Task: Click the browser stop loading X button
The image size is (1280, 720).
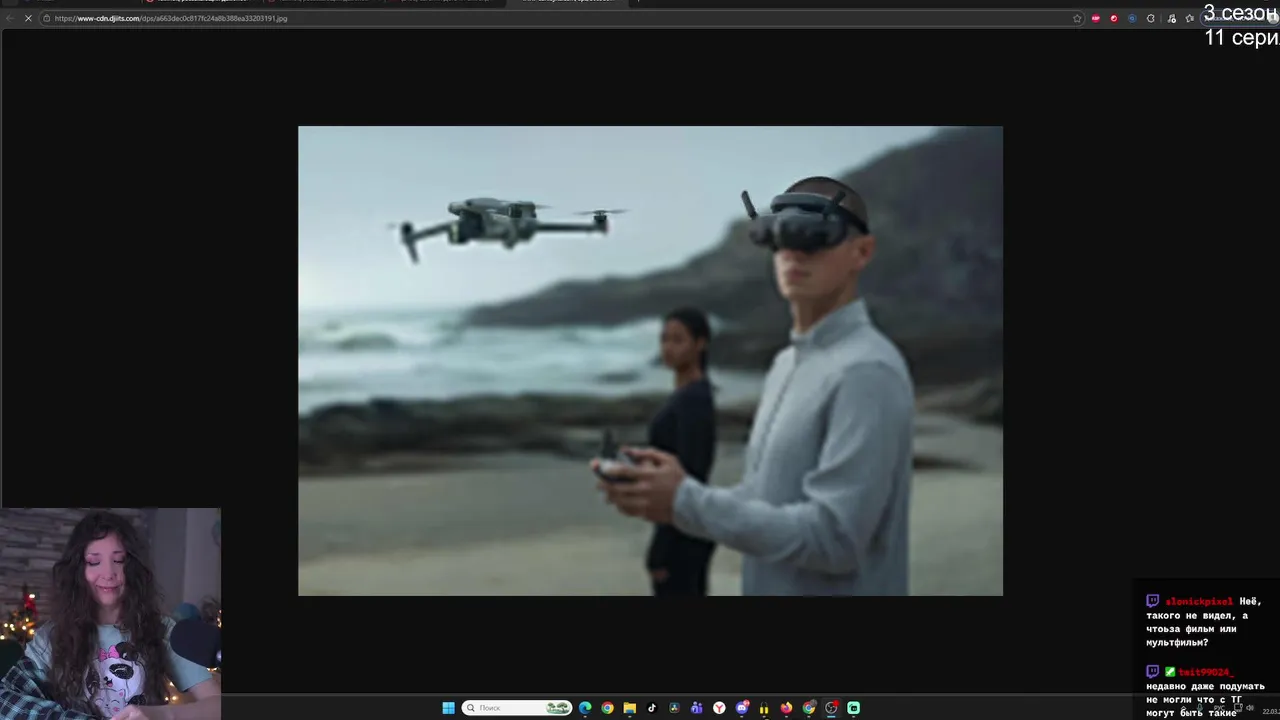Action: (x=28, y=18)
